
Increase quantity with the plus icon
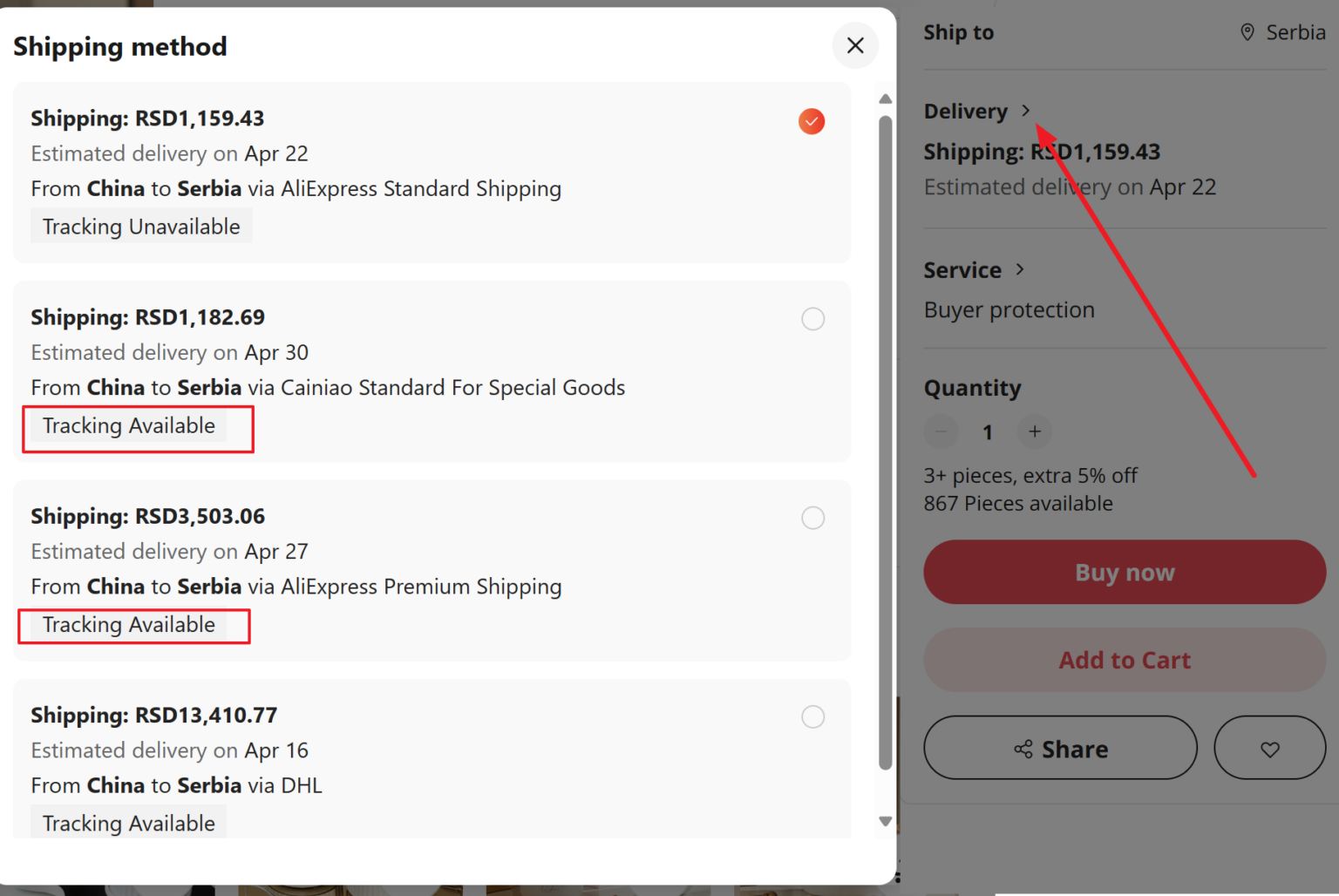pyautogui.click(x=1035, y=431)
